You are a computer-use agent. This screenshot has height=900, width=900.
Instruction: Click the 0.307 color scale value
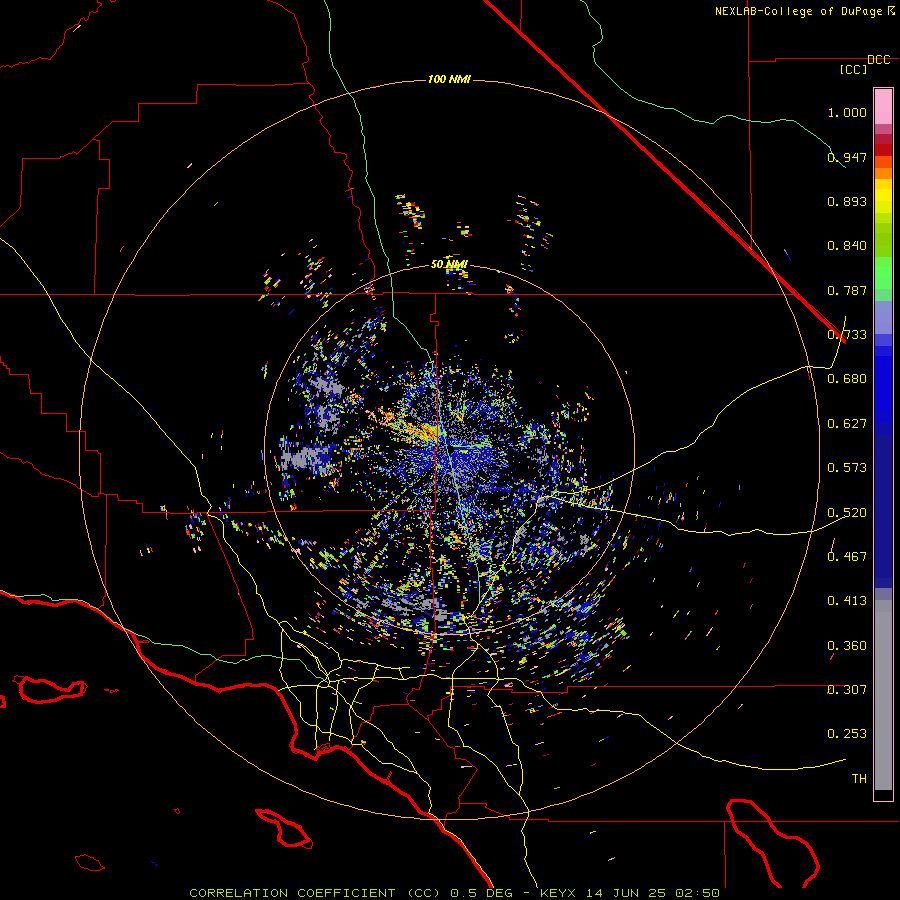[x=847, y=690]
